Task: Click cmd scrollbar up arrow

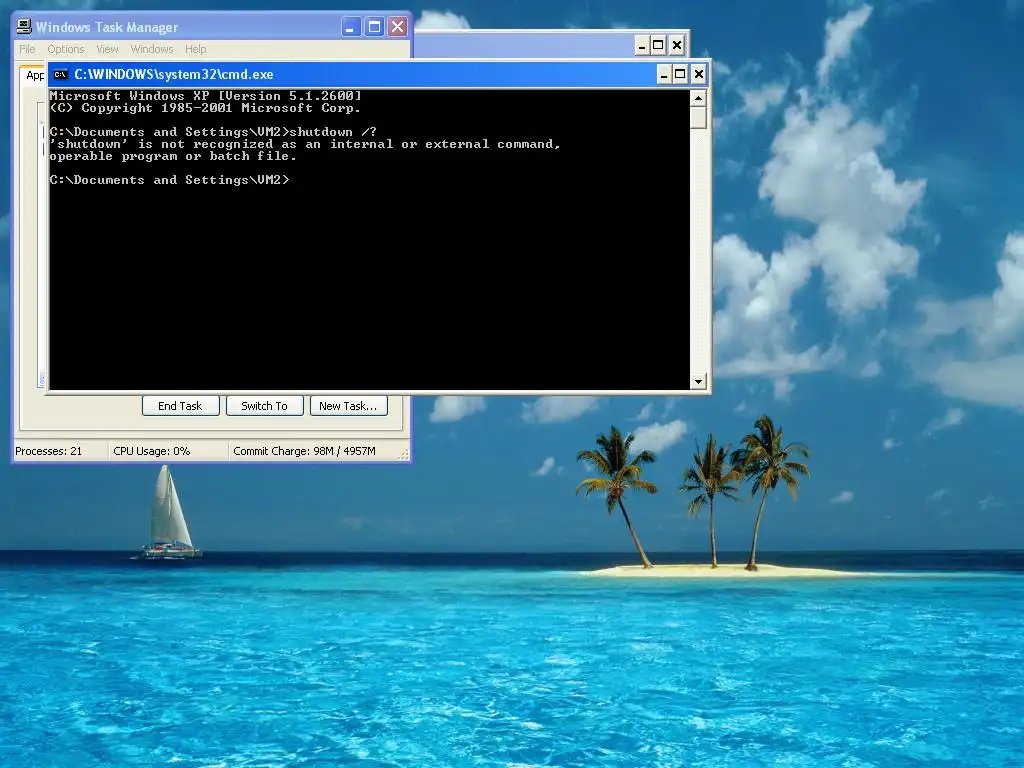Action: tap(698, 98)
